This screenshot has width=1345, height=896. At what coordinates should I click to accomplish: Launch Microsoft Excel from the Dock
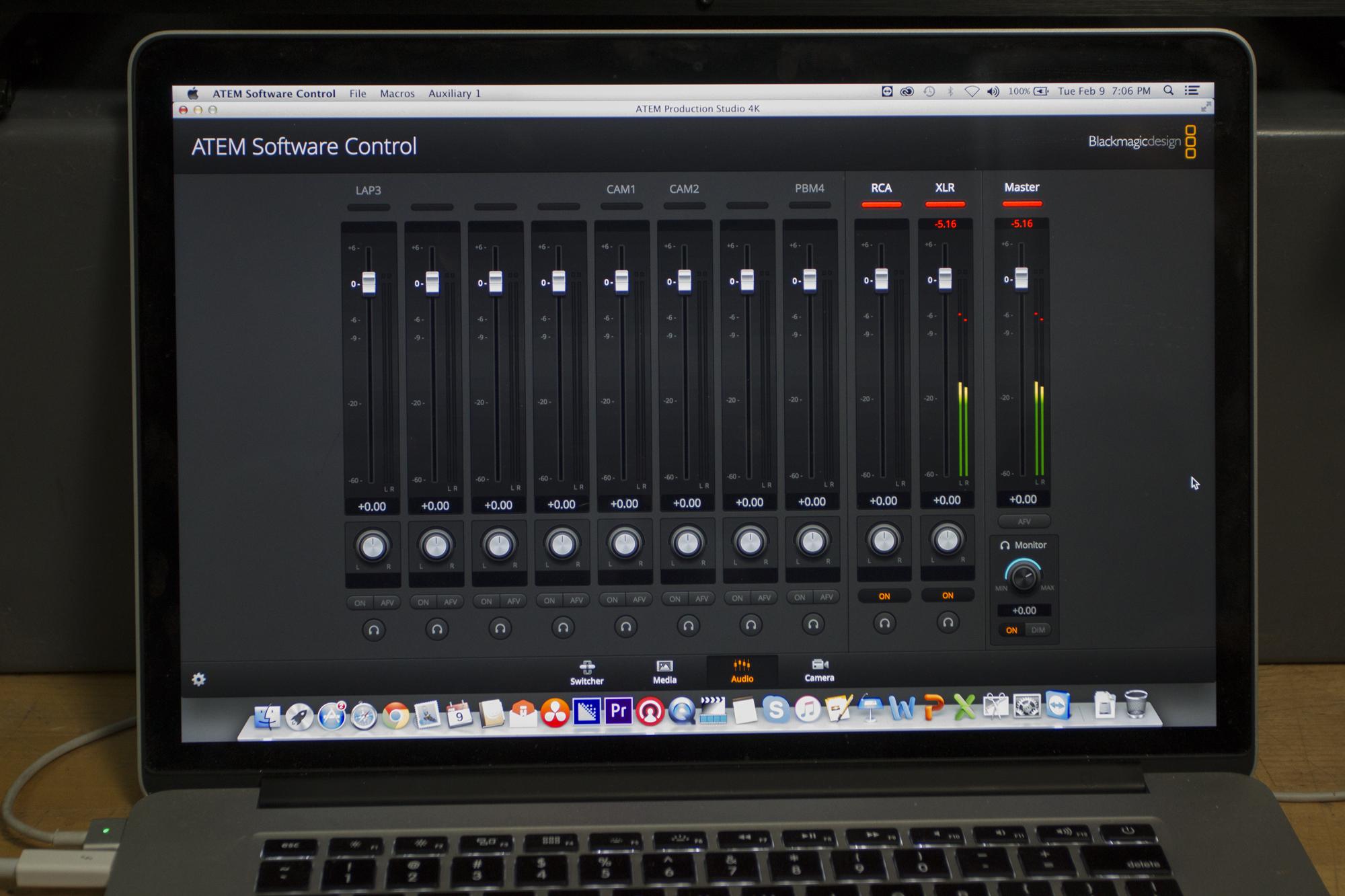click(x=964, y=707)
